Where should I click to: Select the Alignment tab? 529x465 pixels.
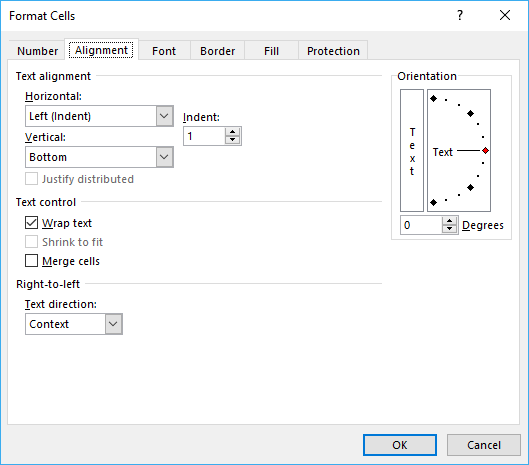click(101, 50)
